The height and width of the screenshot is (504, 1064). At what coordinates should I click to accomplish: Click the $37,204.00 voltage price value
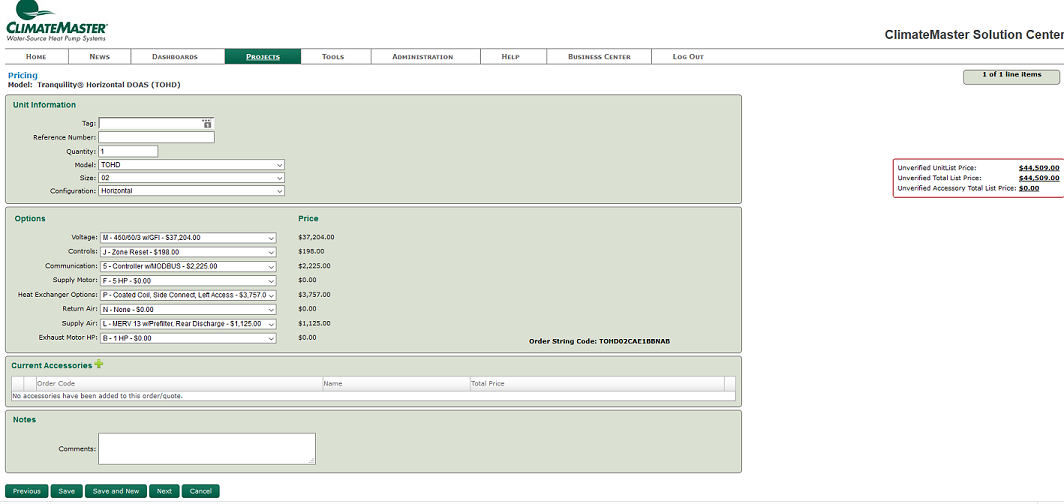pyautogui.click(x=316, y=238)
